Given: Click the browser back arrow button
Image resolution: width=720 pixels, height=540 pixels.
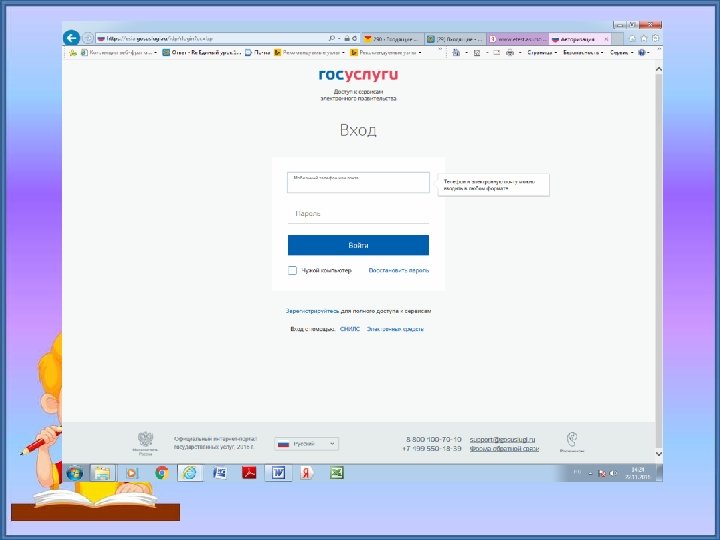Looking at the screenshot, I should coord(72,38).
